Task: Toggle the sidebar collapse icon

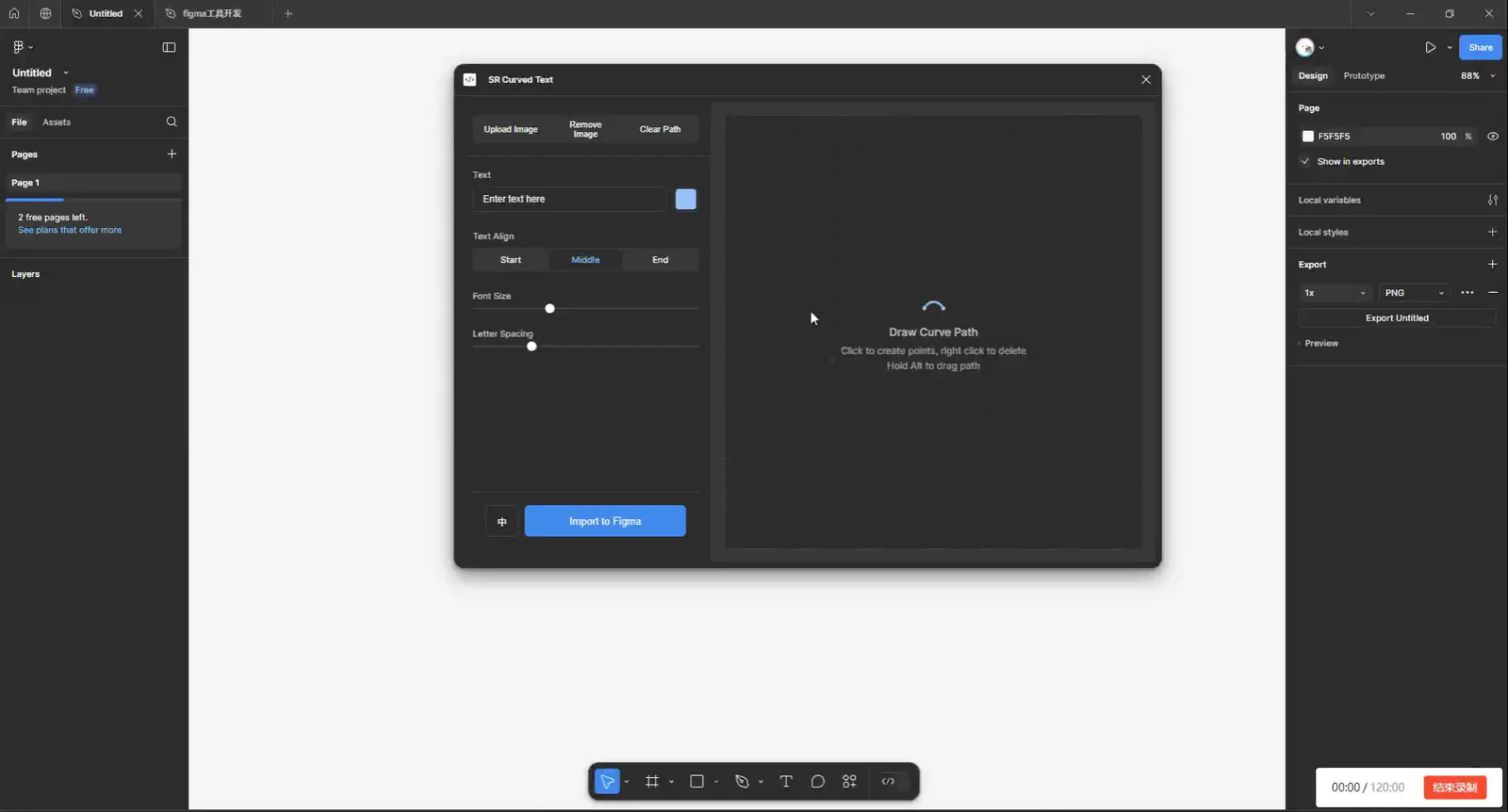Action: tap(169, 47)
